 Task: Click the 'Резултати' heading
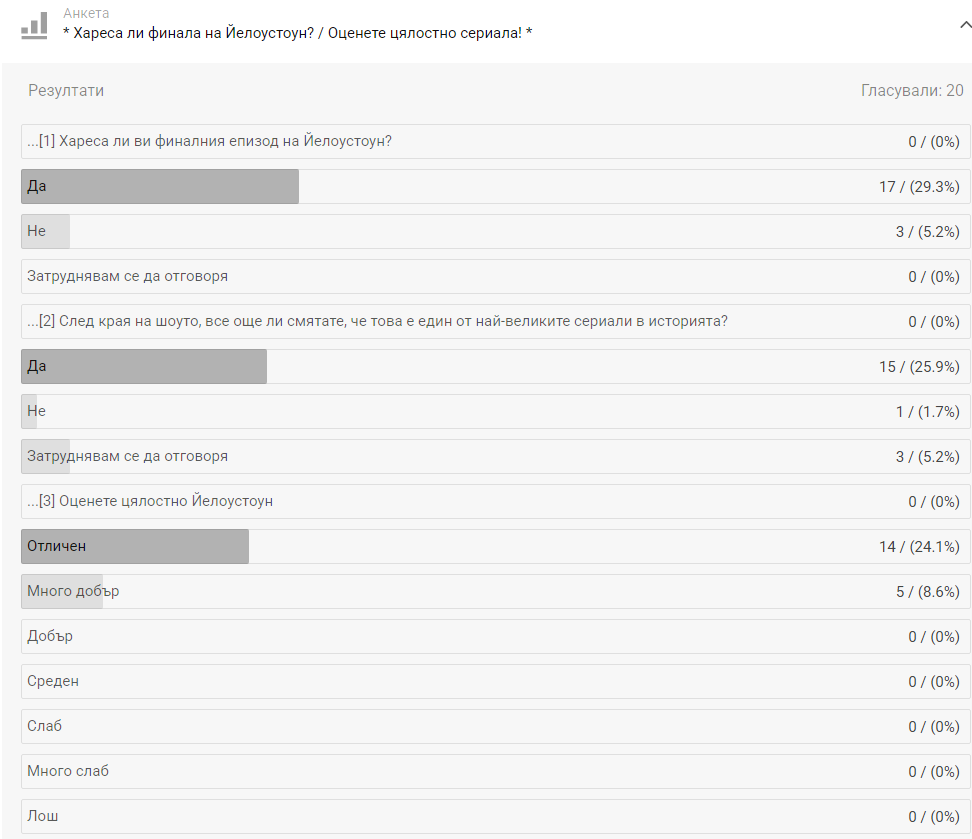tap(66, 91)
